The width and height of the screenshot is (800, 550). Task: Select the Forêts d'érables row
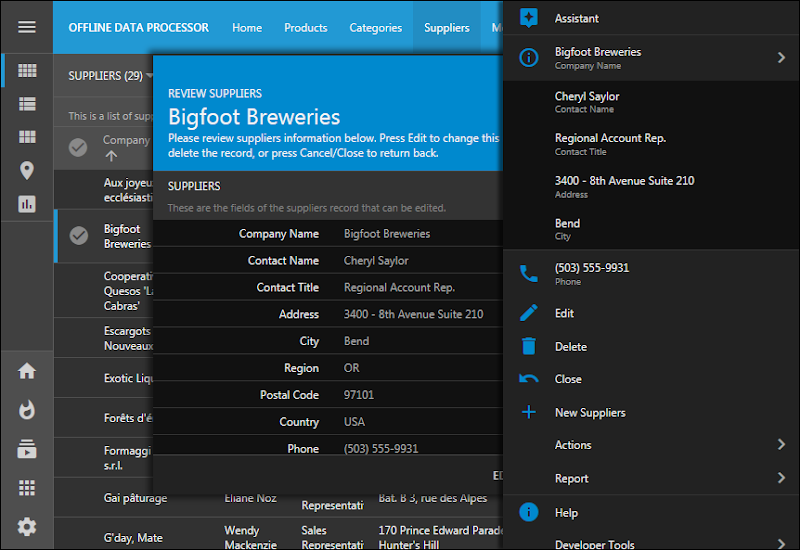click(104, 418)
